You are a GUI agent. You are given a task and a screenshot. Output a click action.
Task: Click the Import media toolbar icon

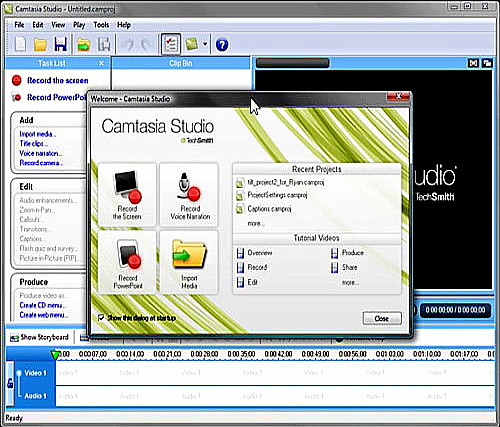[84, 44]
